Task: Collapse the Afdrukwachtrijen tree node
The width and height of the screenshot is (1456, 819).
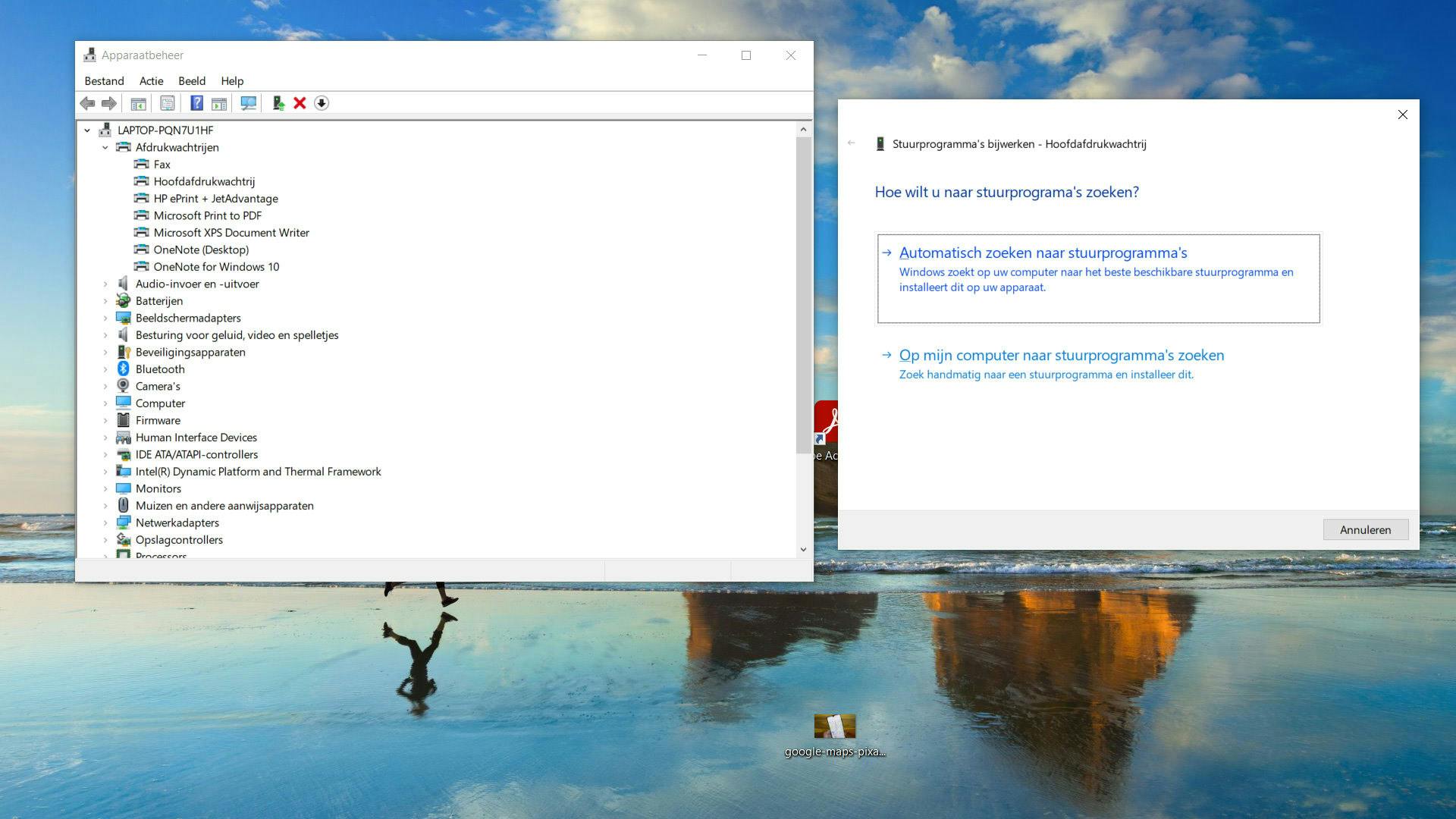Action: (x=105, y=148)
